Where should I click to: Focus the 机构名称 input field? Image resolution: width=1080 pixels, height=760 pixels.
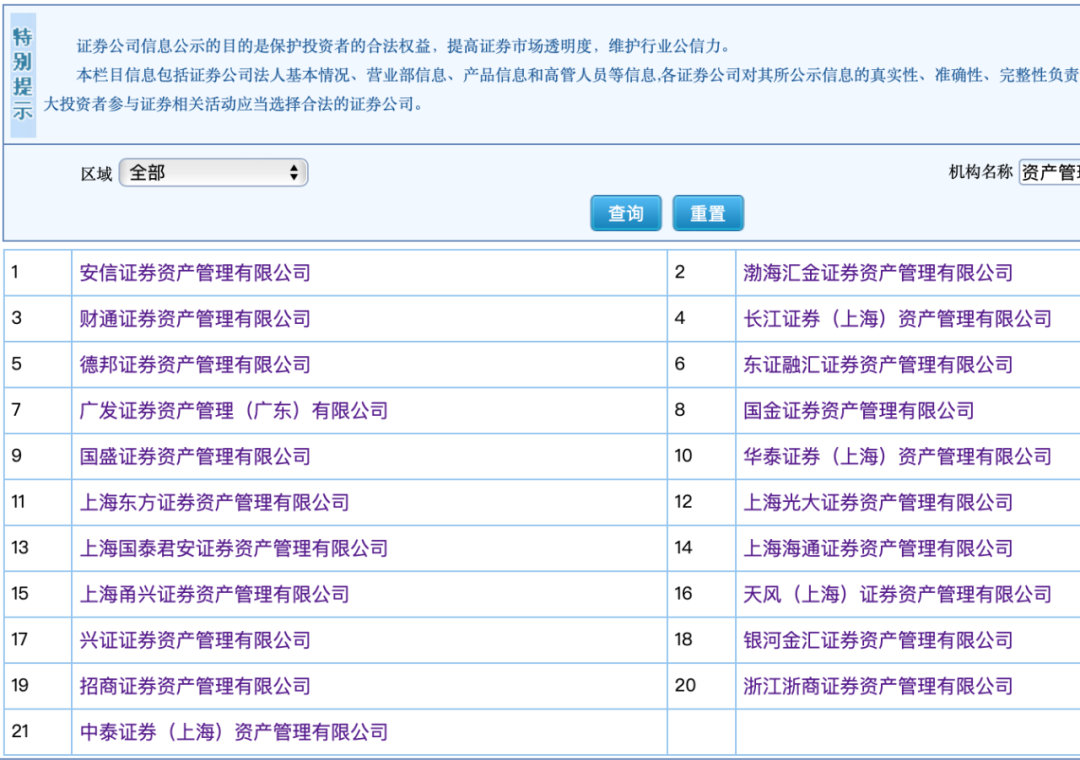[1049, 172]
